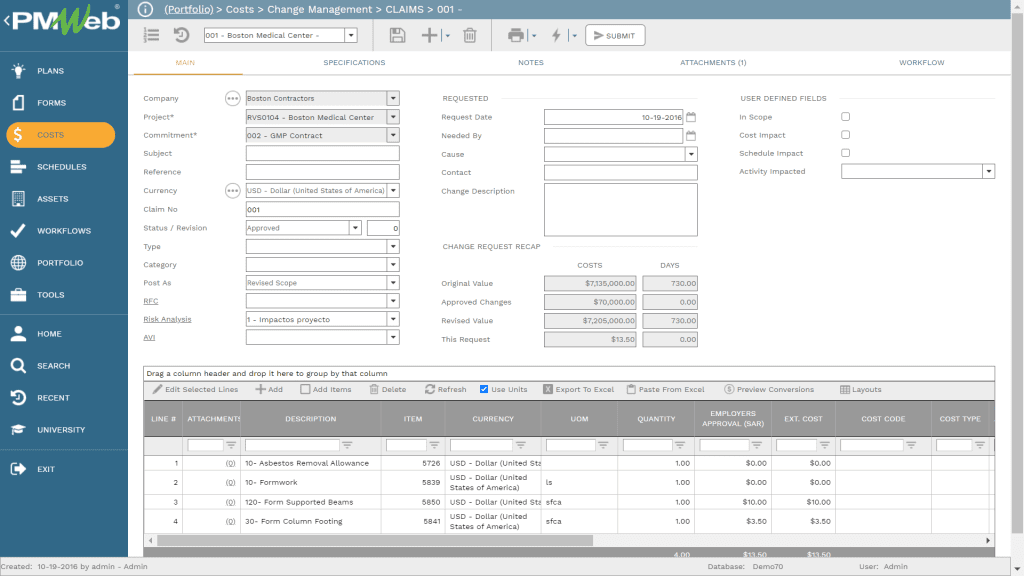Image resolution: width=1024 pixels, height=576 pixels.
Task: Switch to Notes tab
Action: click(530, 63)
